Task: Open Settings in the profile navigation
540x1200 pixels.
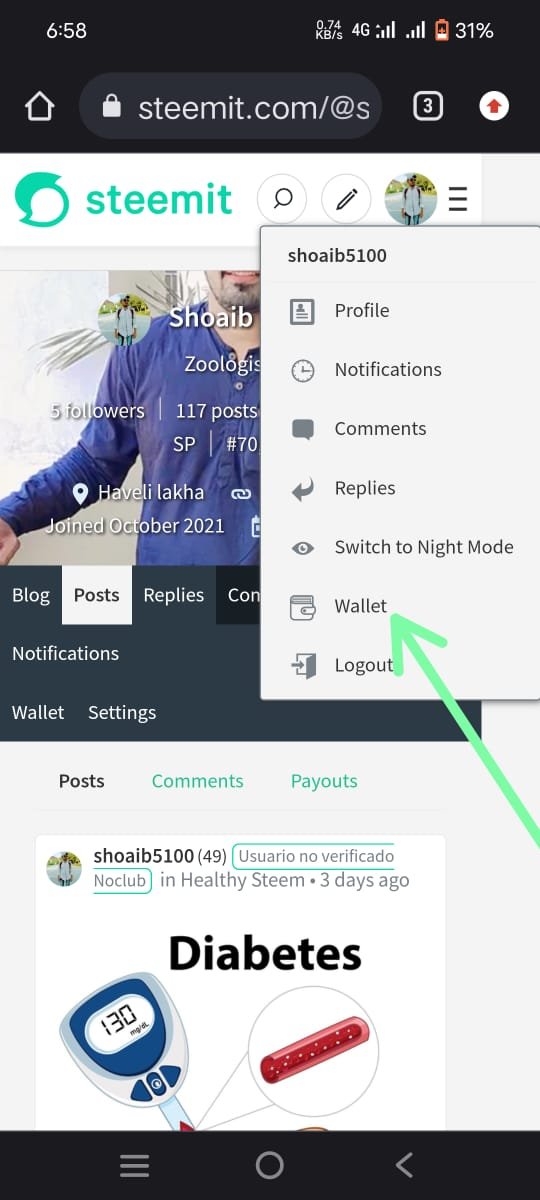Action: tap(122, 712)
